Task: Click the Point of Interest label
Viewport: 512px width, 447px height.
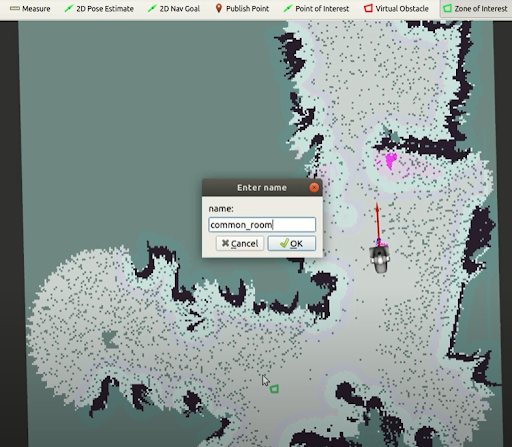Action: click(x=322, y=9)
